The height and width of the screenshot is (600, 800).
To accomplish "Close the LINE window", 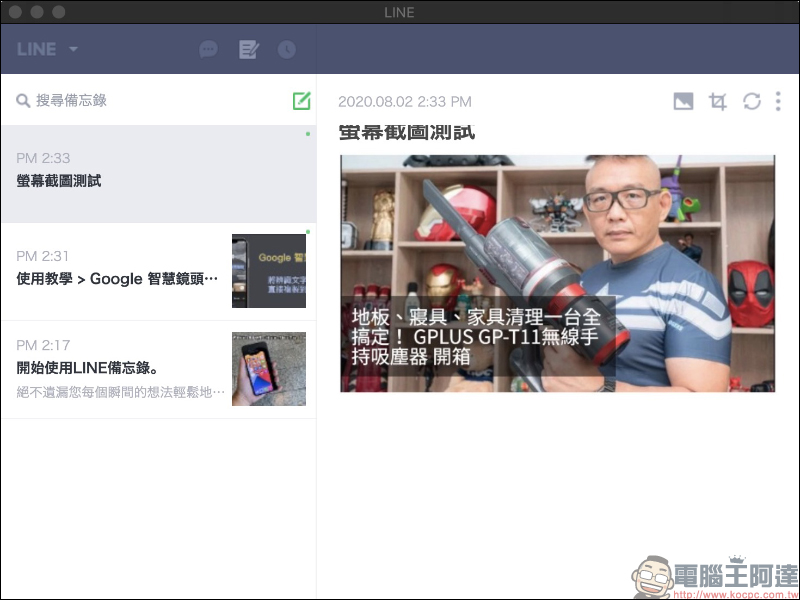I will coord(15,12).
